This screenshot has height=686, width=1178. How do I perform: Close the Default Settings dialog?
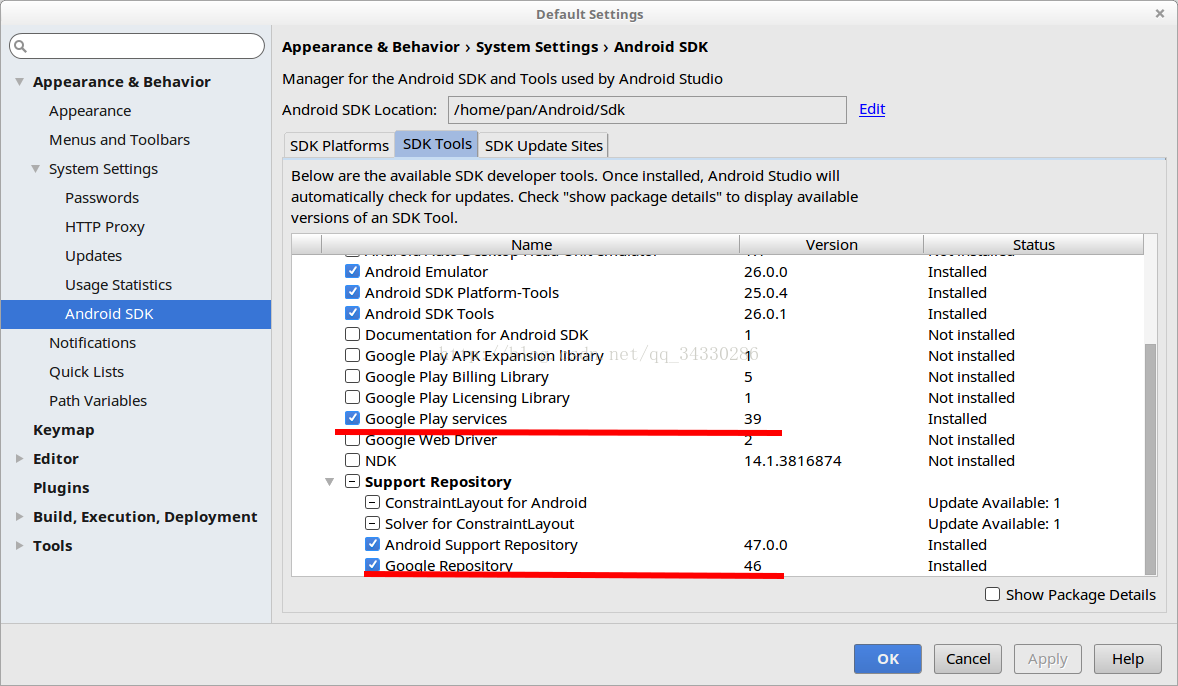[1159, 14]
